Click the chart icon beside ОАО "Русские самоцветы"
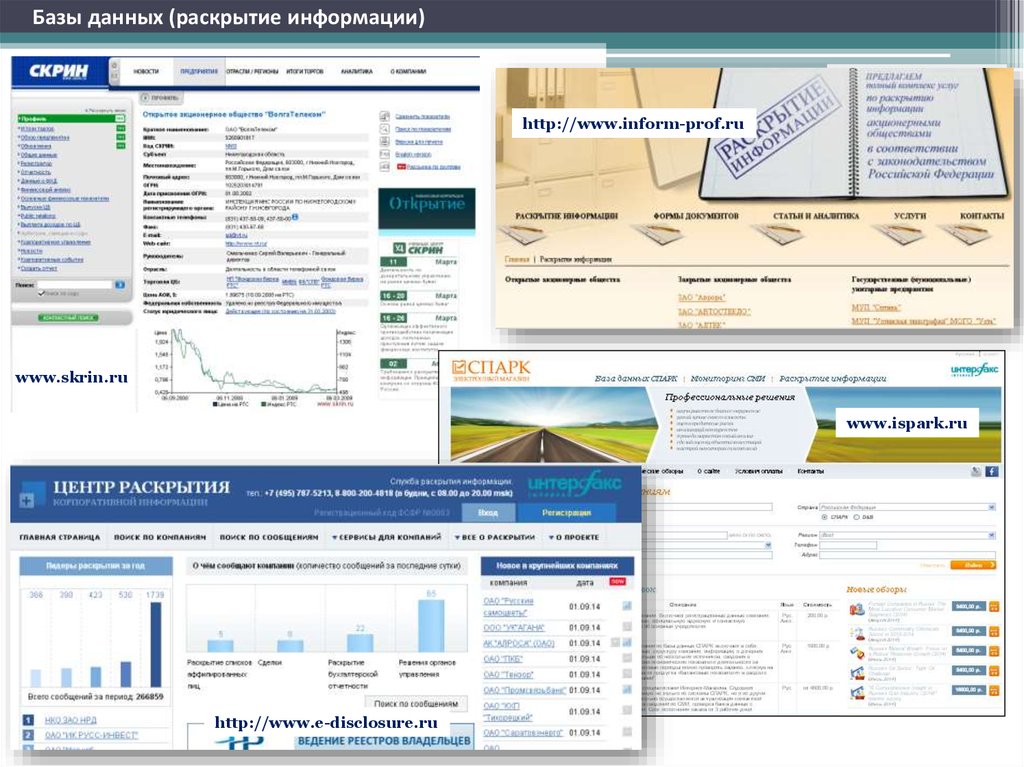Viewport: 1024px width, 767px height. coord(627,606)
